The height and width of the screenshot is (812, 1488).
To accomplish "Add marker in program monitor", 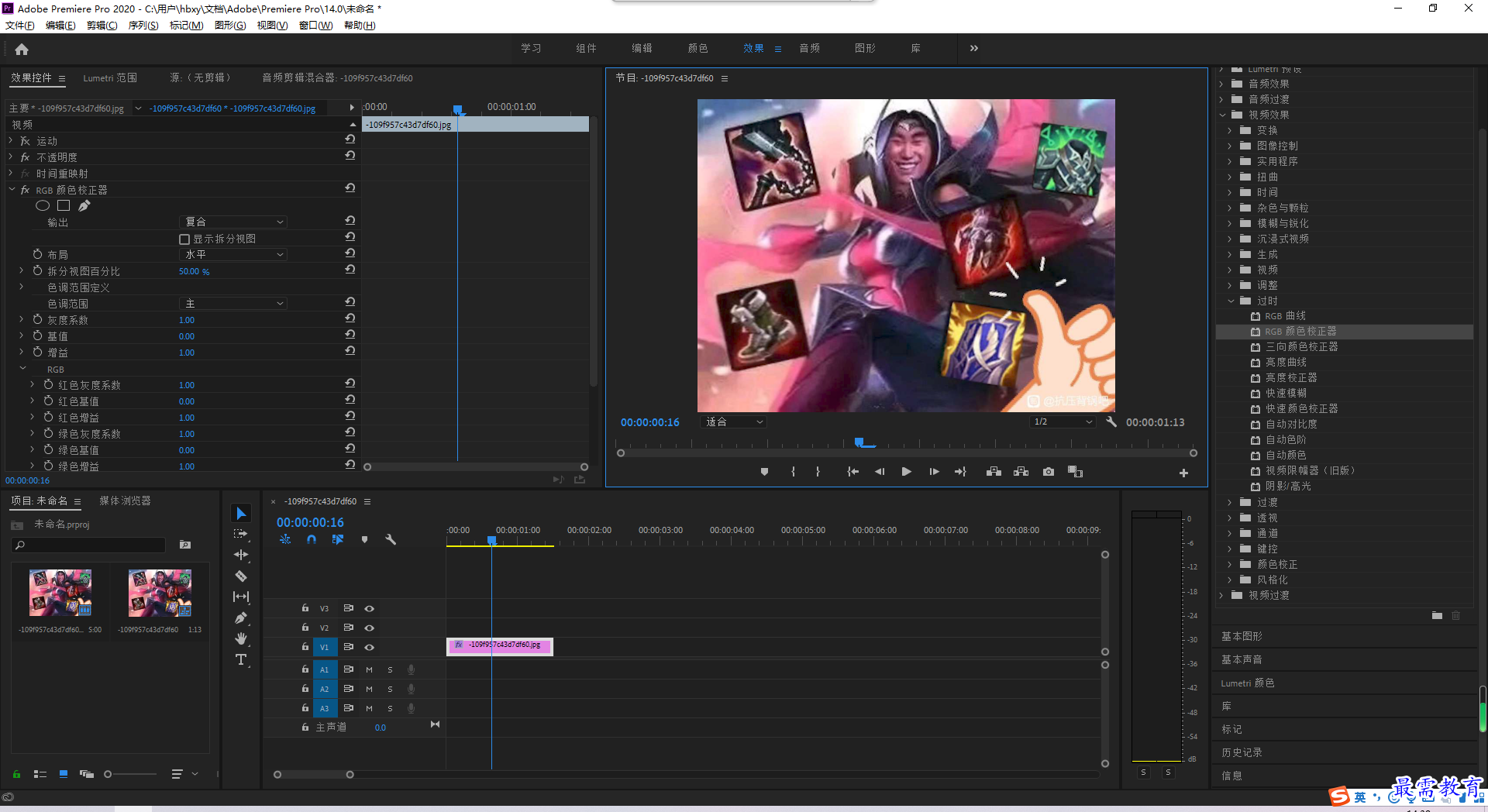I will point(764,471).
